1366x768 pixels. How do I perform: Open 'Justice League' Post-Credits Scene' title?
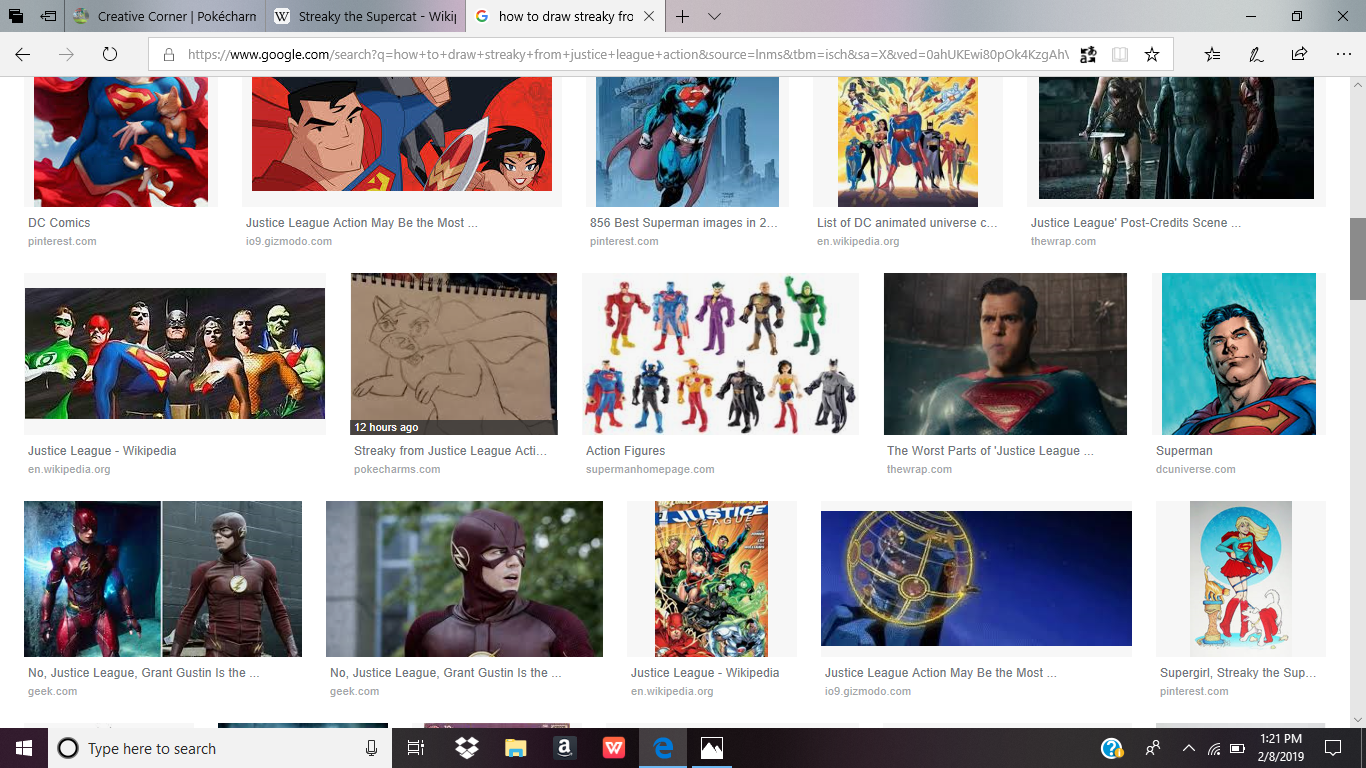click(x=1136, y=223)
